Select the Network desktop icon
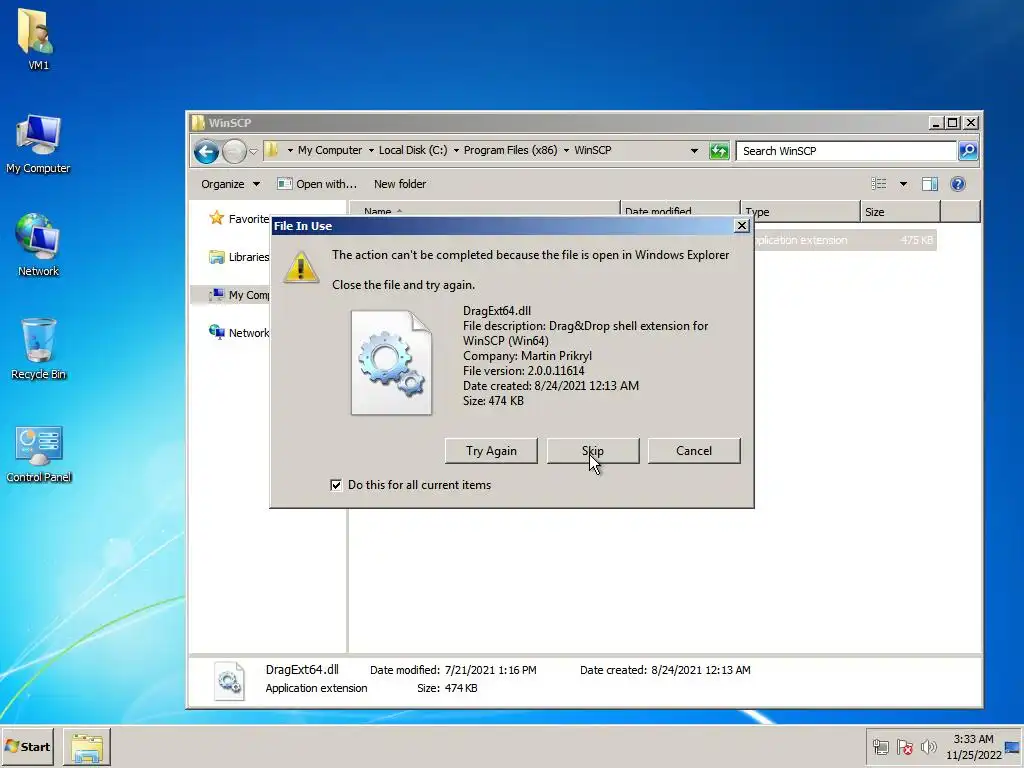The image size is (1024, 768). (x=38, y=245)
